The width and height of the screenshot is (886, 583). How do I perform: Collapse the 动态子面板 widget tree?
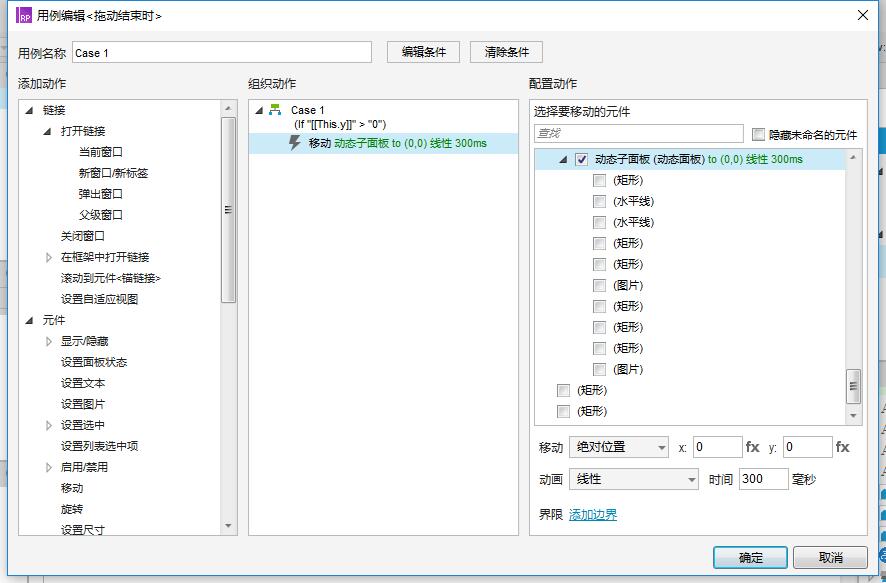(x=563, y=160)
